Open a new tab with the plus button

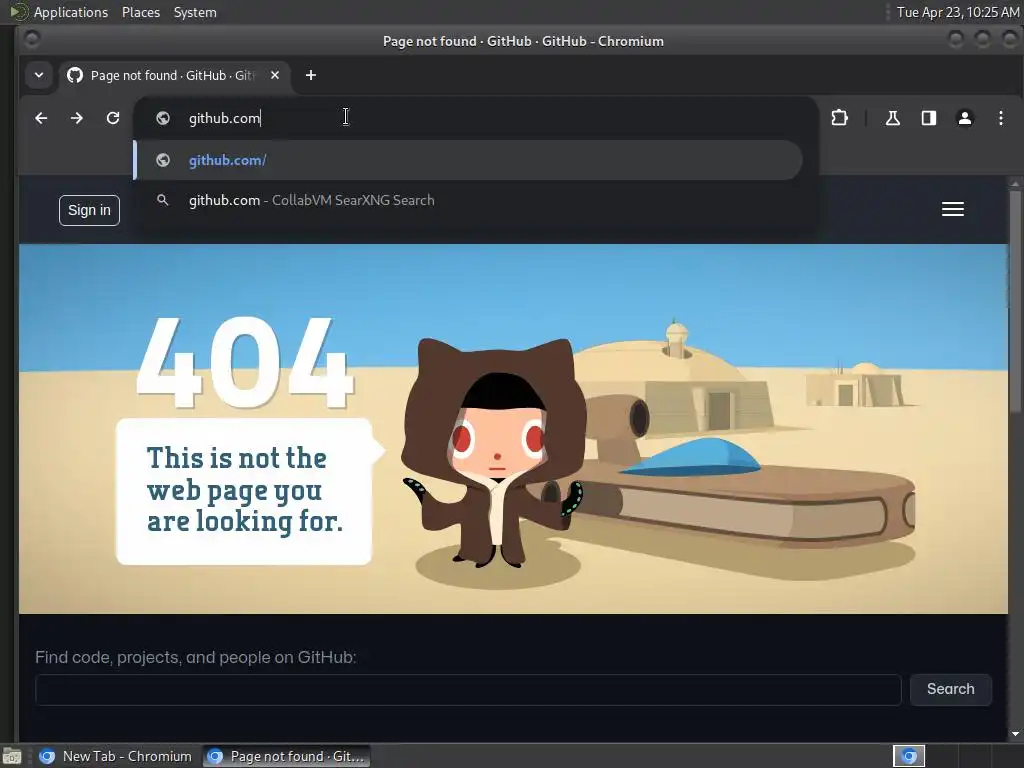(311, 75)
